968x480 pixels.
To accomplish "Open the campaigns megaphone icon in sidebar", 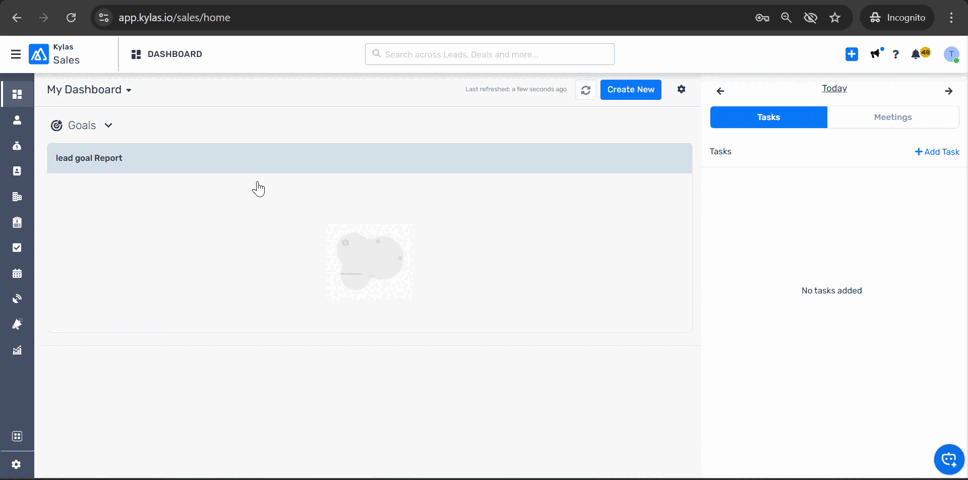I will point(17,325).
